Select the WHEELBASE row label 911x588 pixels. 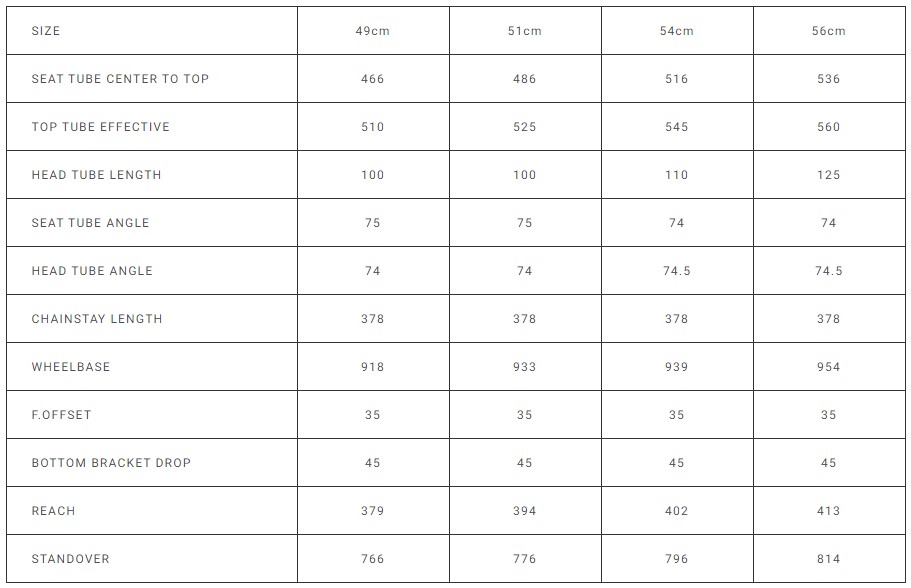[71, 367]
